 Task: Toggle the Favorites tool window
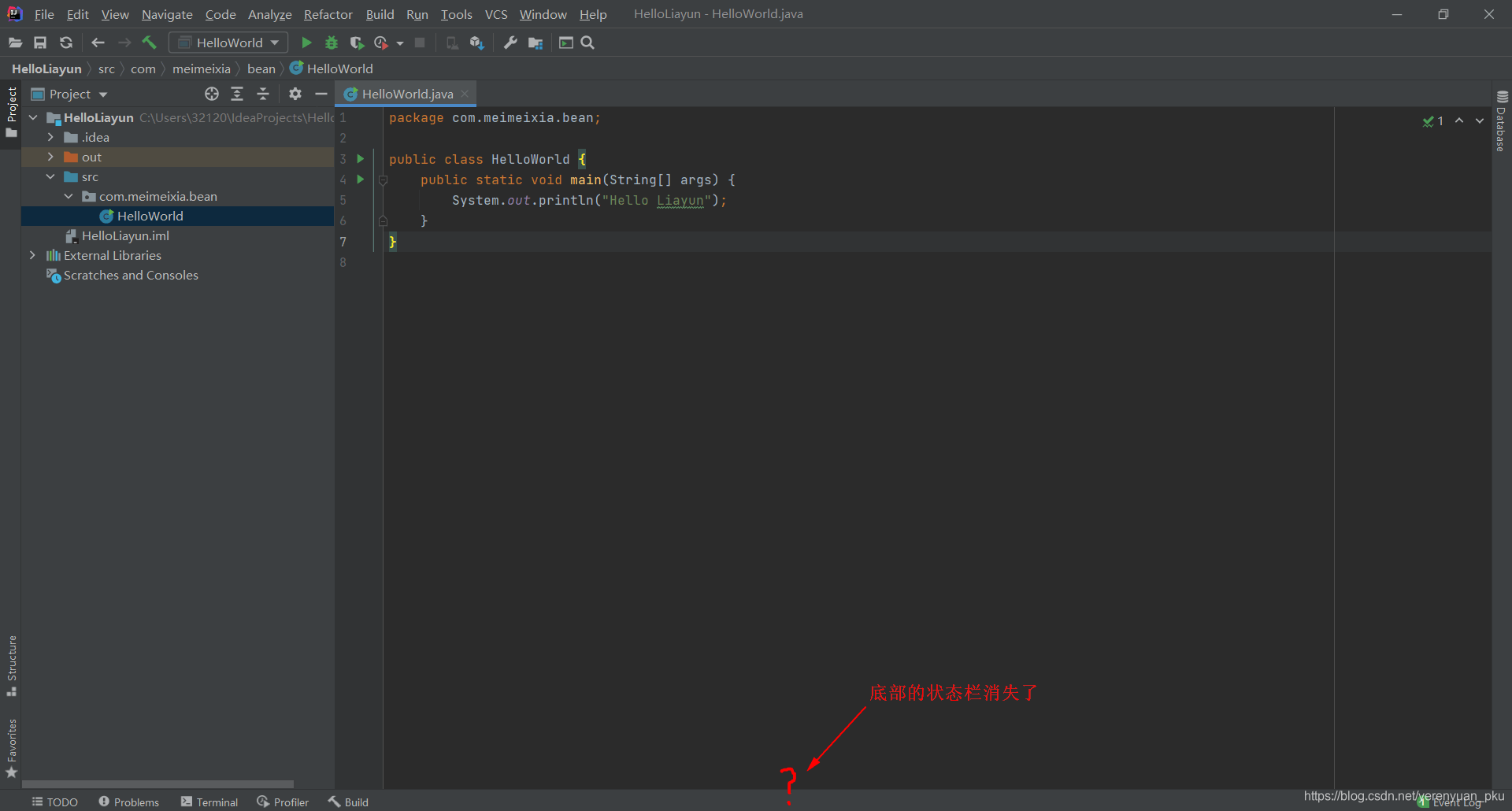click(11, 749)
